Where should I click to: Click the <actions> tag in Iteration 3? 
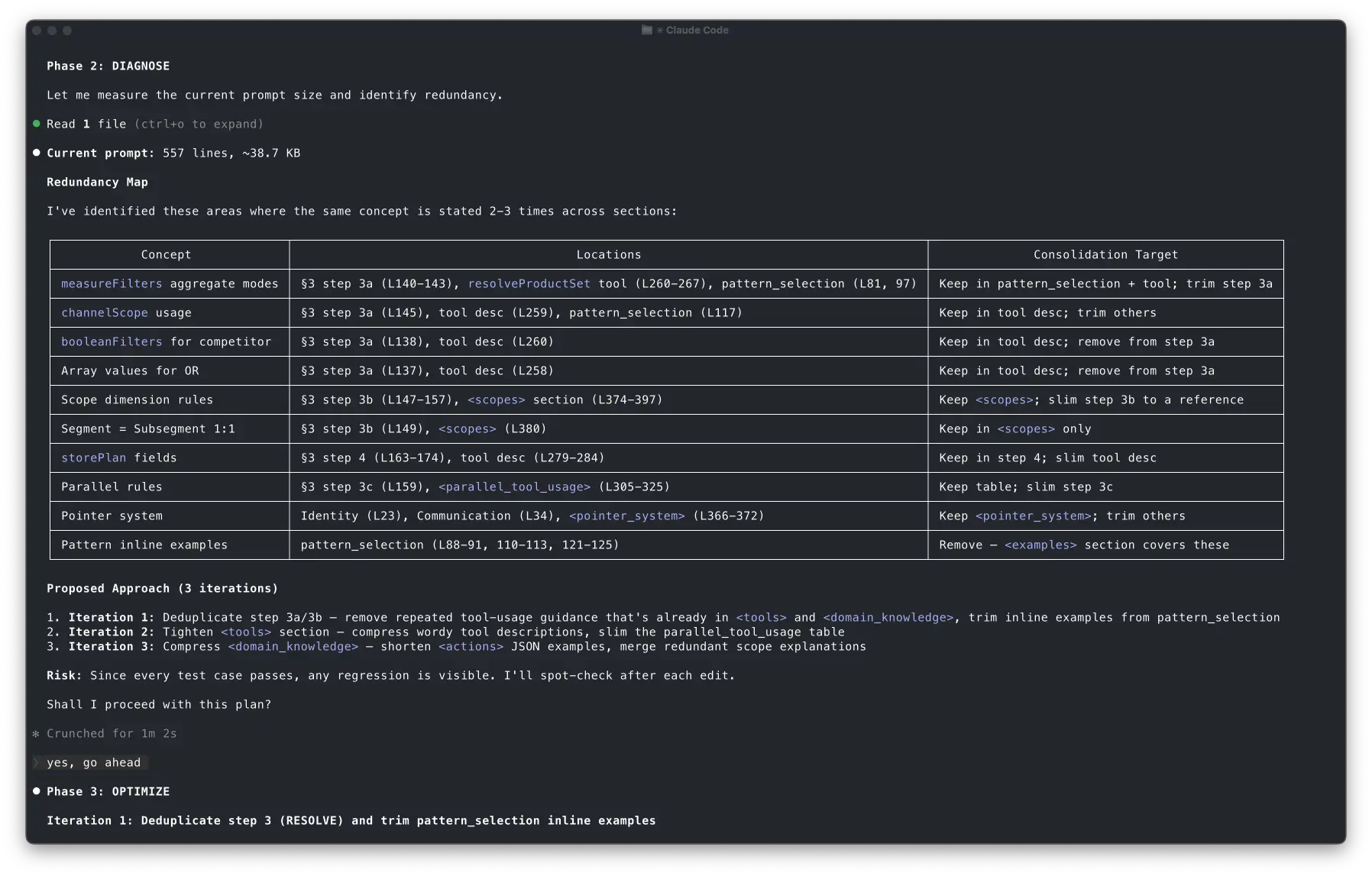tap(471, 647)
